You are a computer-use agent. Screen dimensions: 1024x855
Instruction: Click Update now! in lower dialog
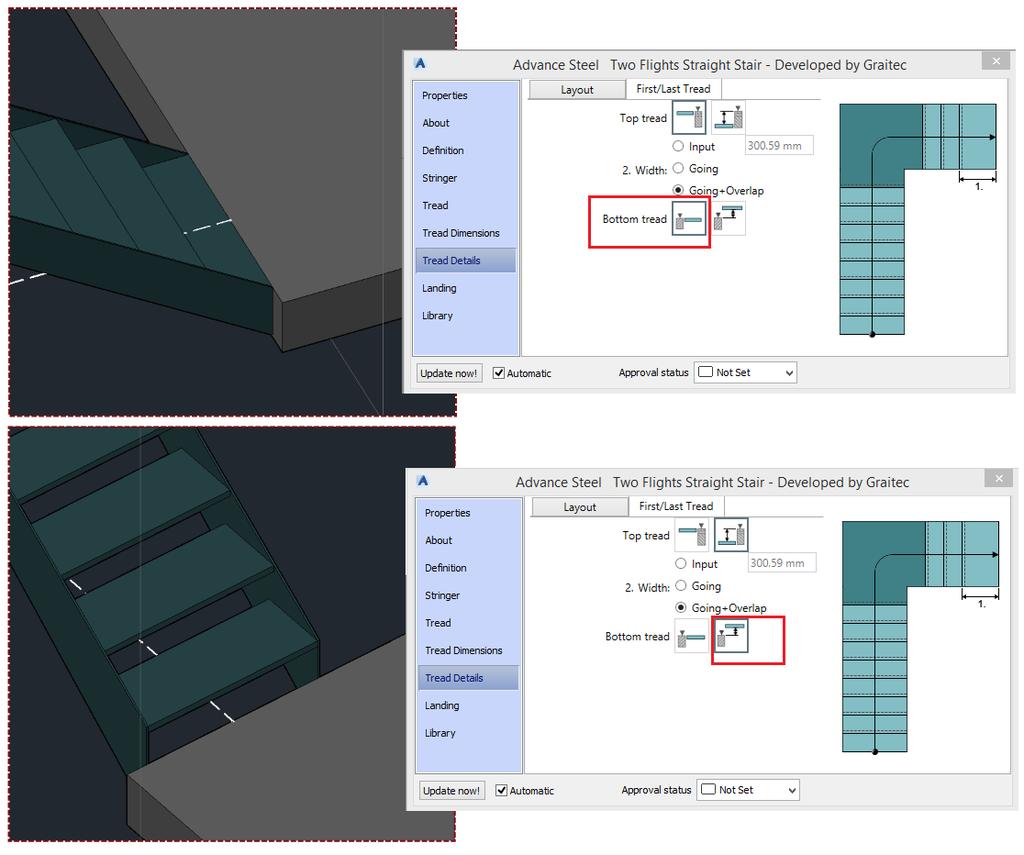click(x=451, y=790)
